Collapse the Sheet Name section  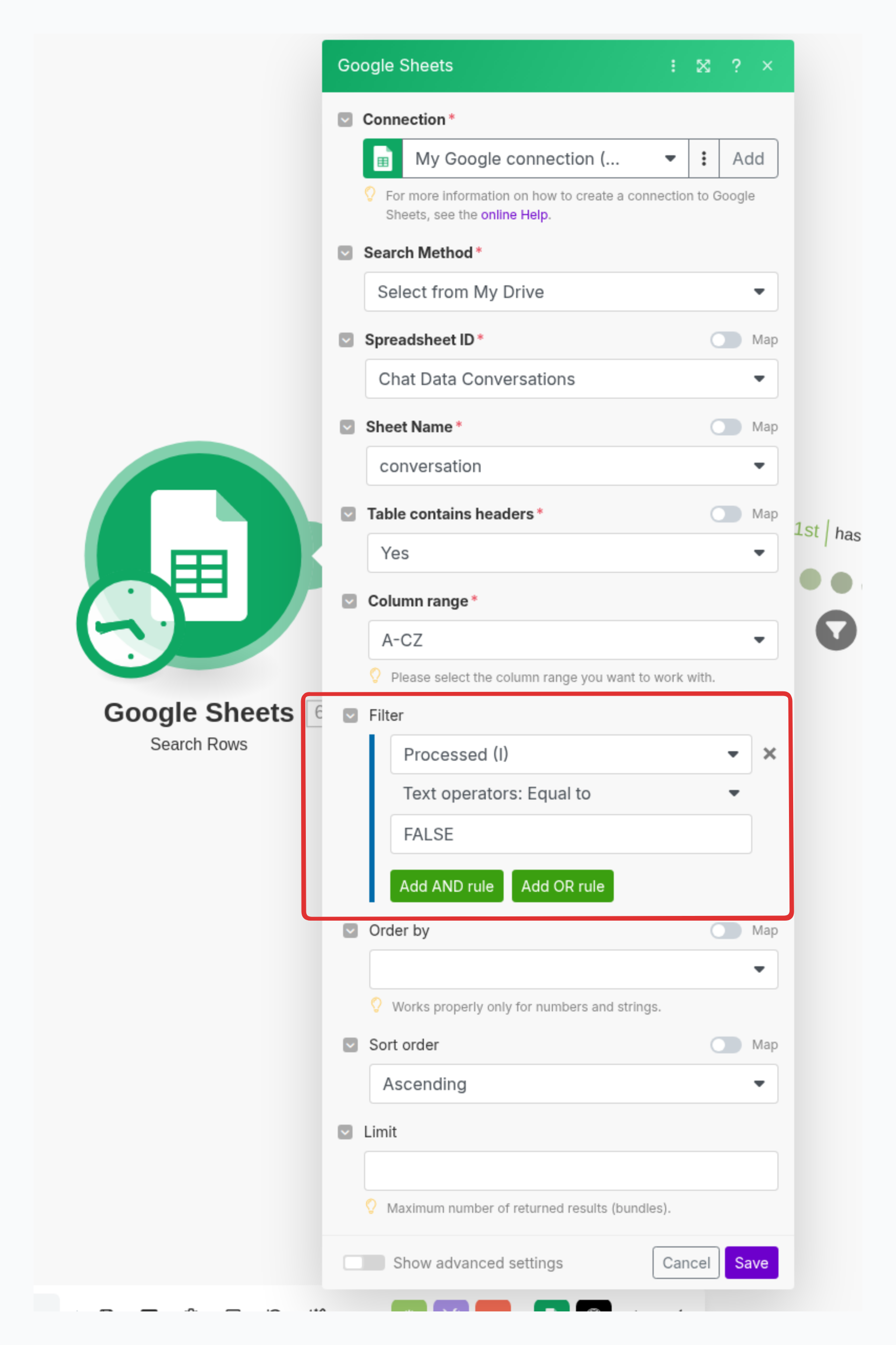[347, 427]
